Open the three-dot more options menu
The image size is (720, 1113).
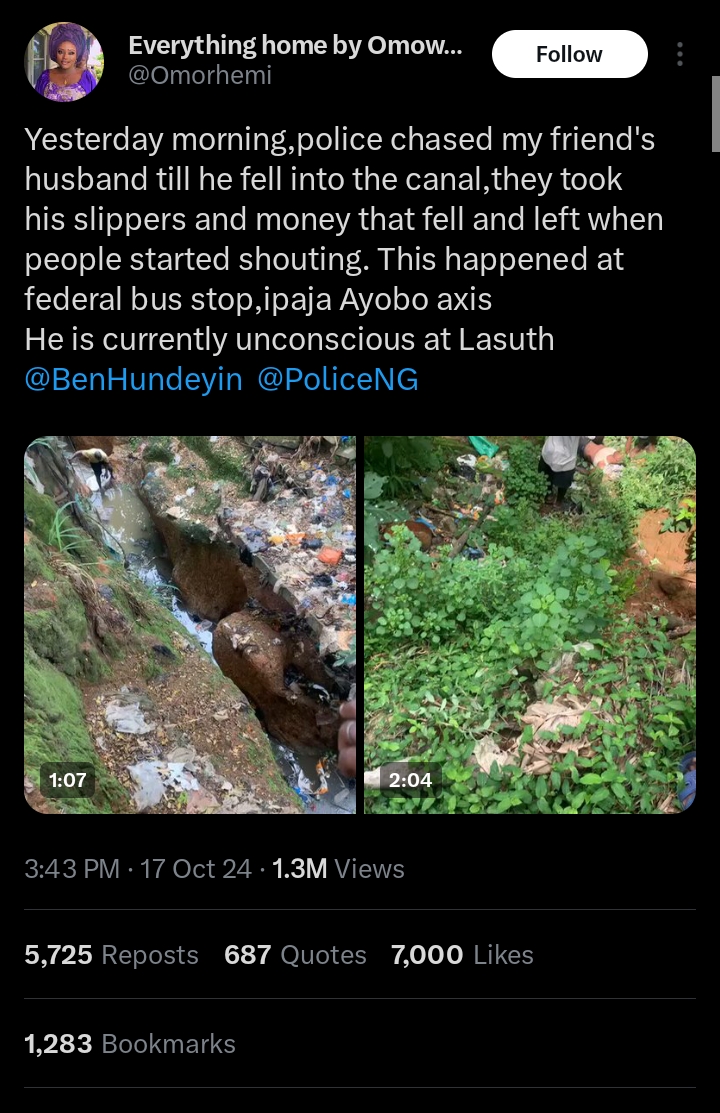coord(680,54)
